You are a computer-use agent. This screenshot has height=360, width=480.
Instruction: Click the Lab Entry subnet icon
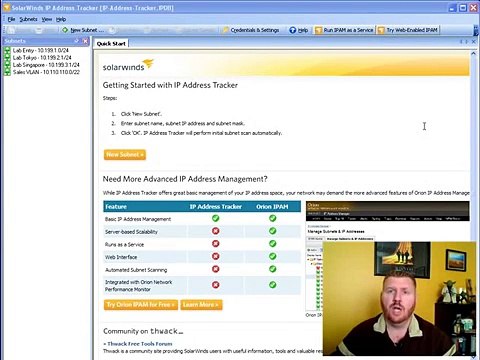pyautogui.click(x=7, y=50)
